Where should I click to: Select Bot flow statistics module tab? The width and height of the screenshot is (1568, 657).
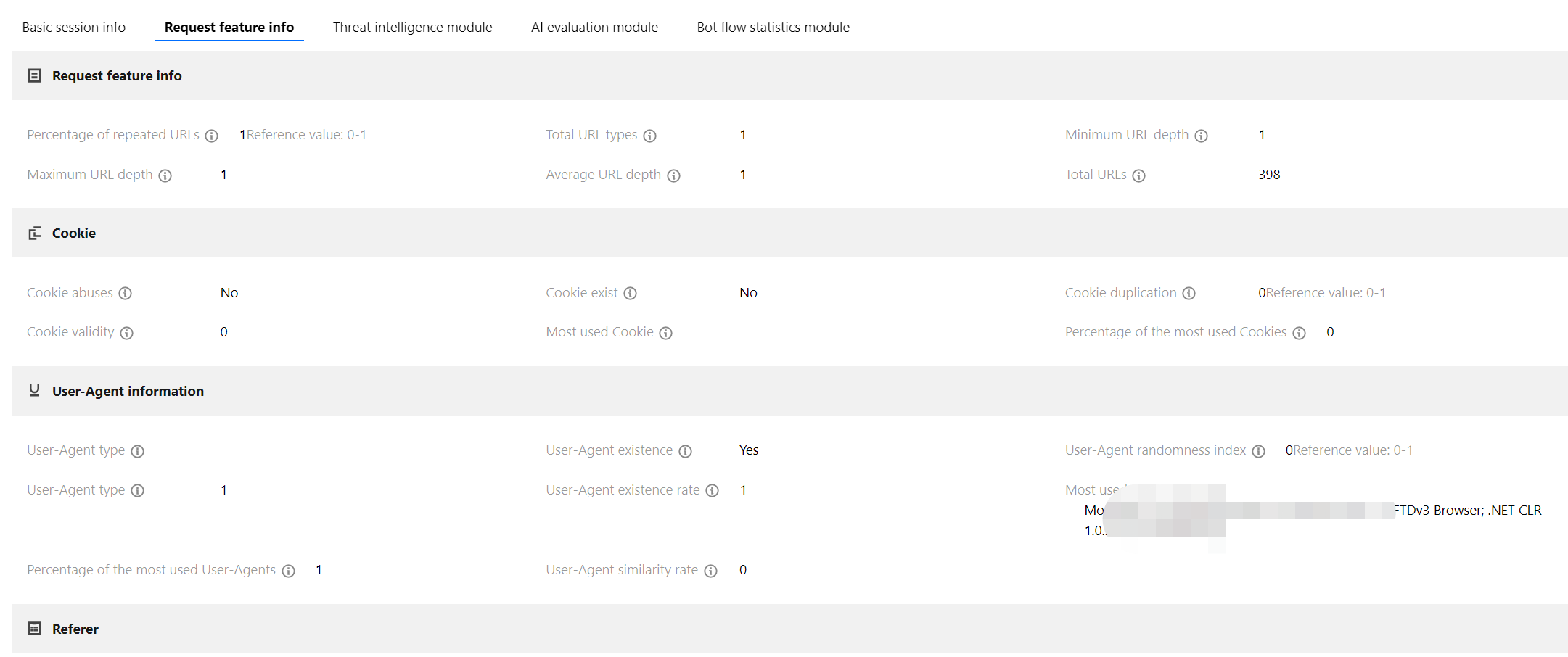point(773,28)
